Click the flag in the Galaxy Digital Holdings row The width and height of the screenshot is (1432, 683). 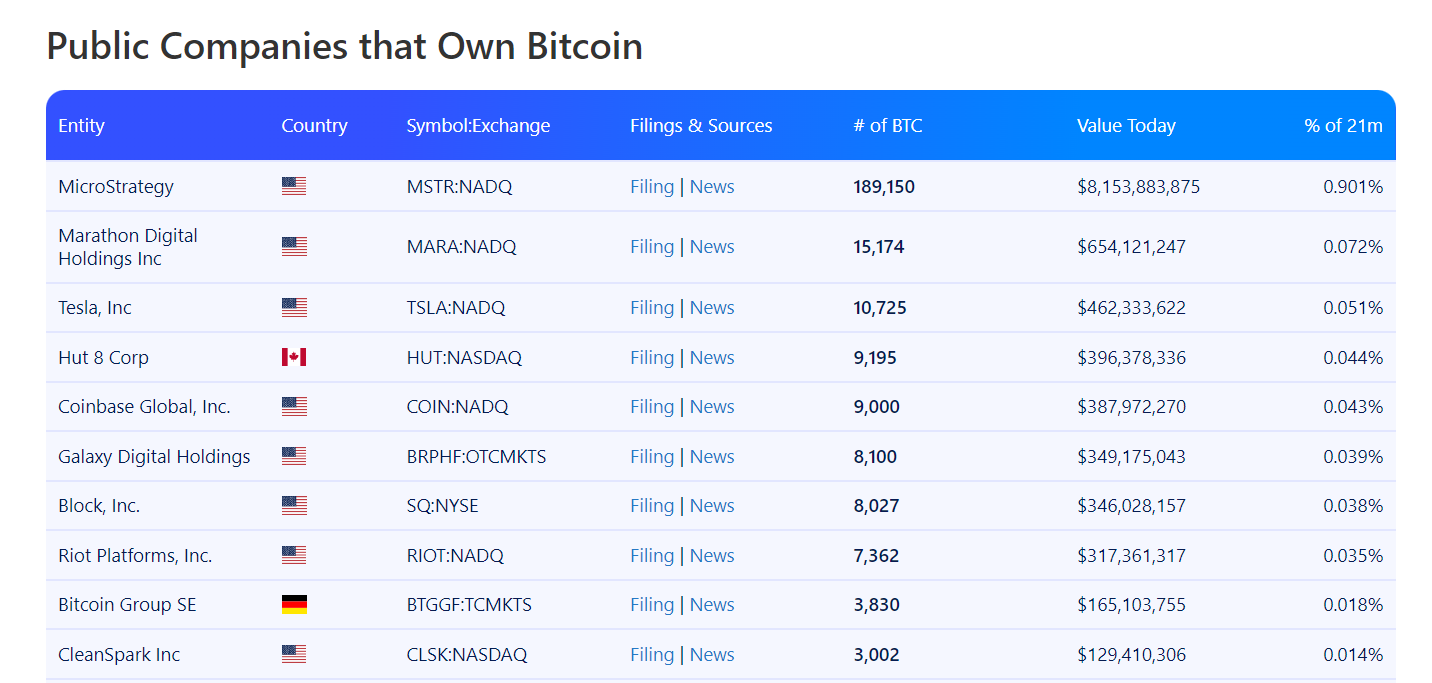pos(294,456)
